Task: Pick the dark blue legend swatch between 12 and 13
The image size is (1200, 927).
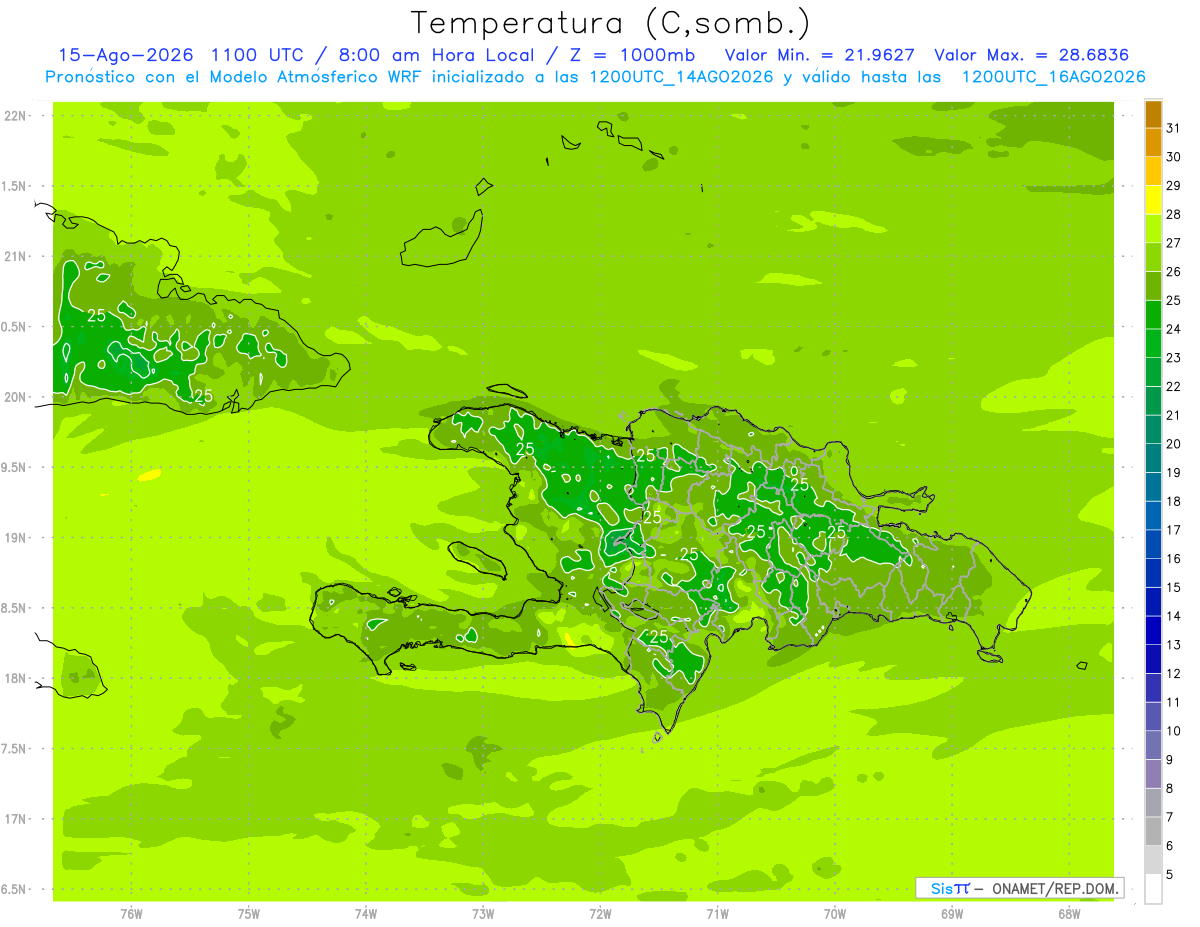Action: [1153, 659]
